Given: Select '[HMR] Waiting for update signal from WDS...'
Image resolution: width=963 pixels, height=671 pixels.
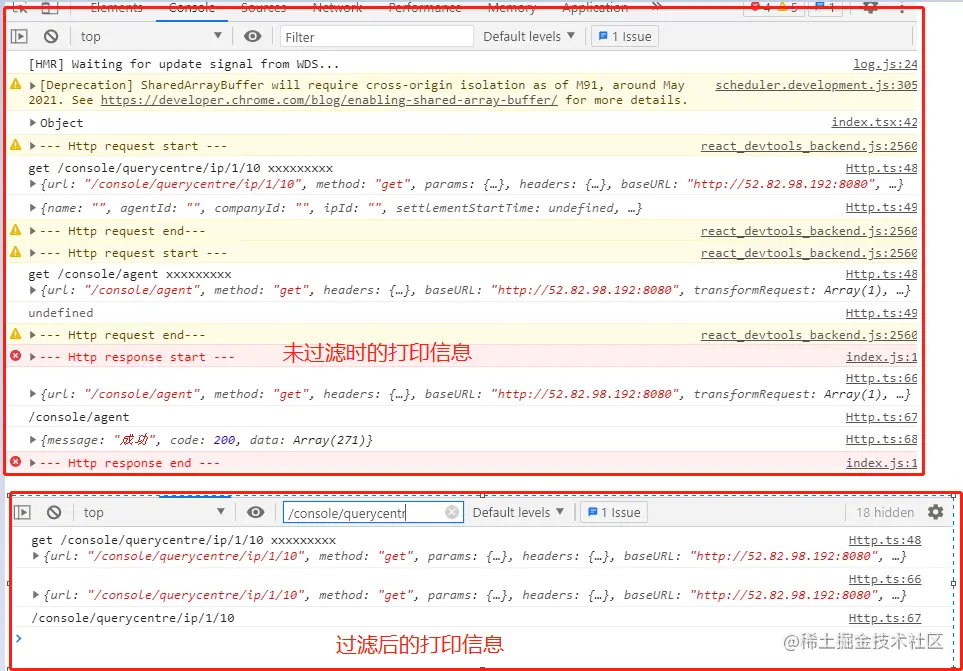Looking at the screenshot, I should 184,64.
